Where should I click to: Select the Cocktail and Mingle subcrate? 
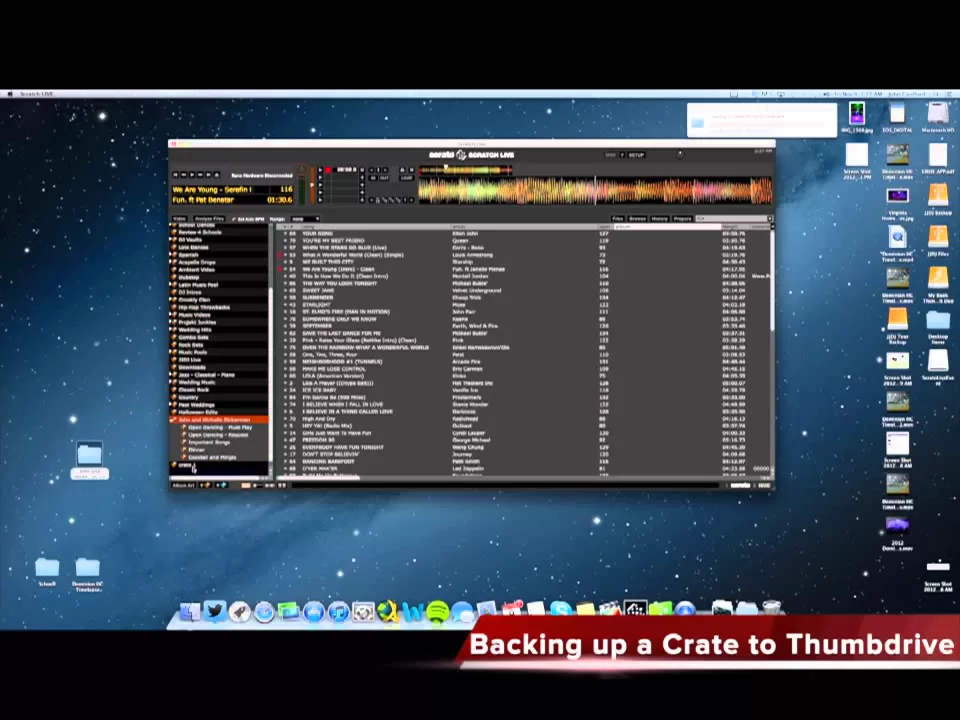tap(212, 457)
